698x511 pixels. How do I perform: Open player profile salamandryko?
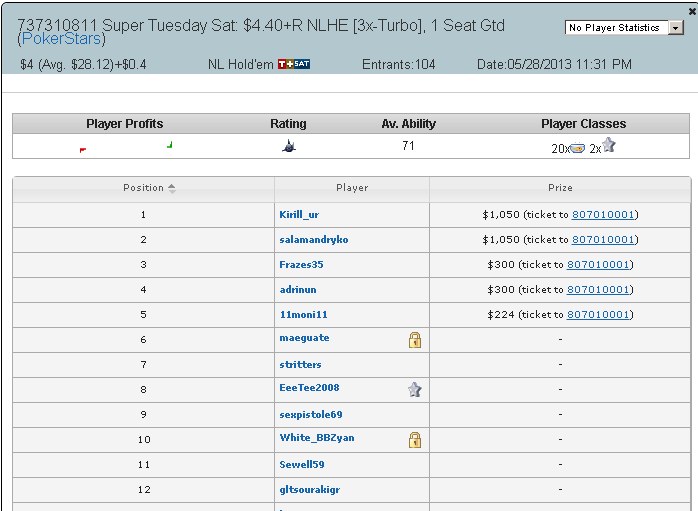[x=314, y=239]
